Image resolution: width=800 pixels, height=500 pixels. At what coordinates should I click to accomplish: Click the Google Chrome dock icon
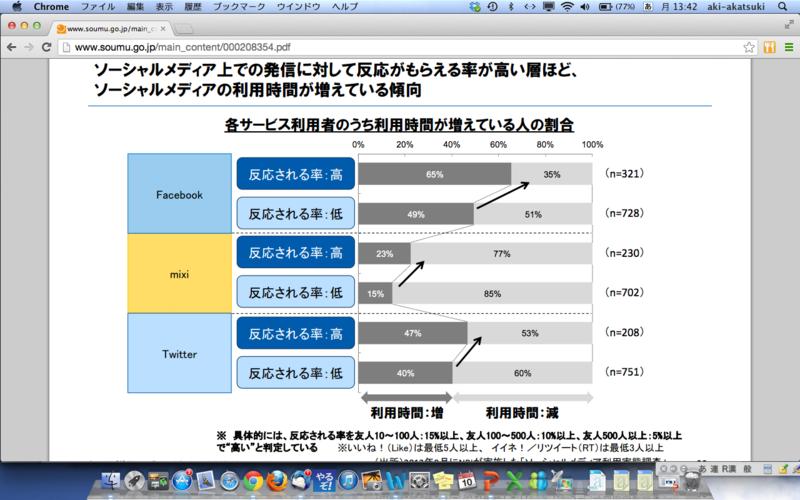253,481
